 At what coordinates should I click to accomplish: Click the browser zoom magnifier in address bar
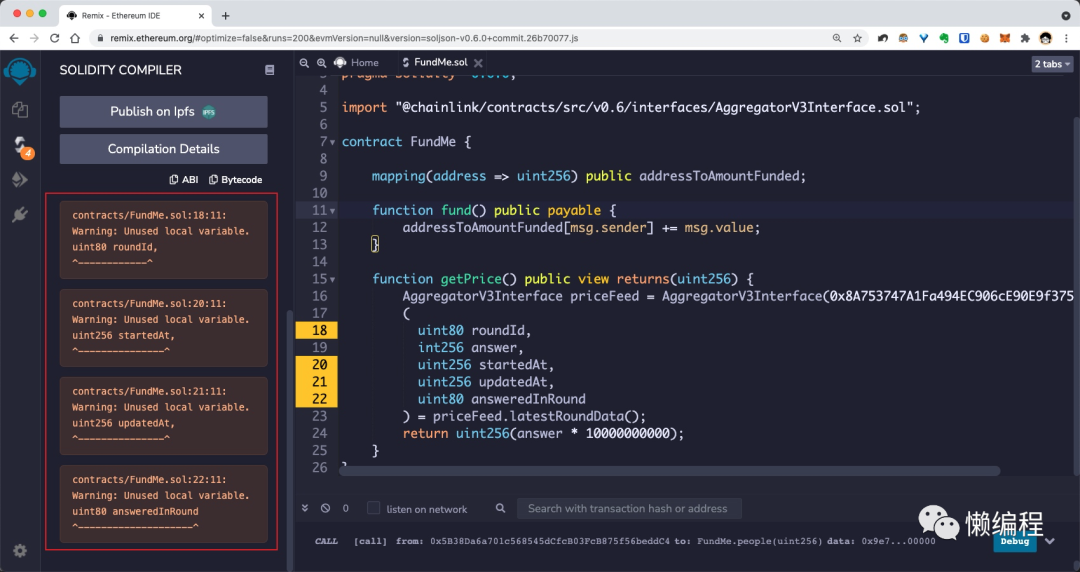tap(837, 38)
